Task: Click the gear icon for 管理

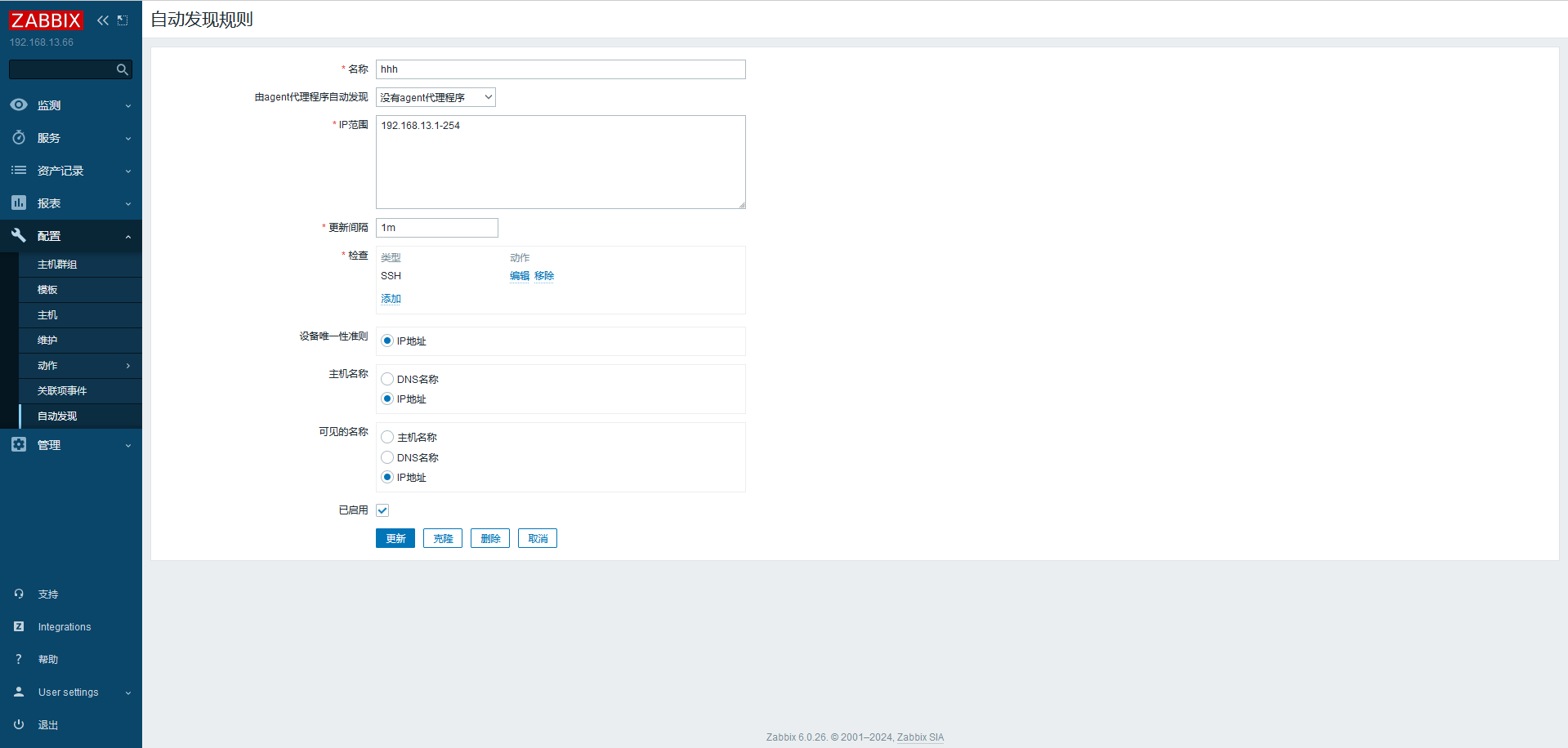Action: pos(19,445)
